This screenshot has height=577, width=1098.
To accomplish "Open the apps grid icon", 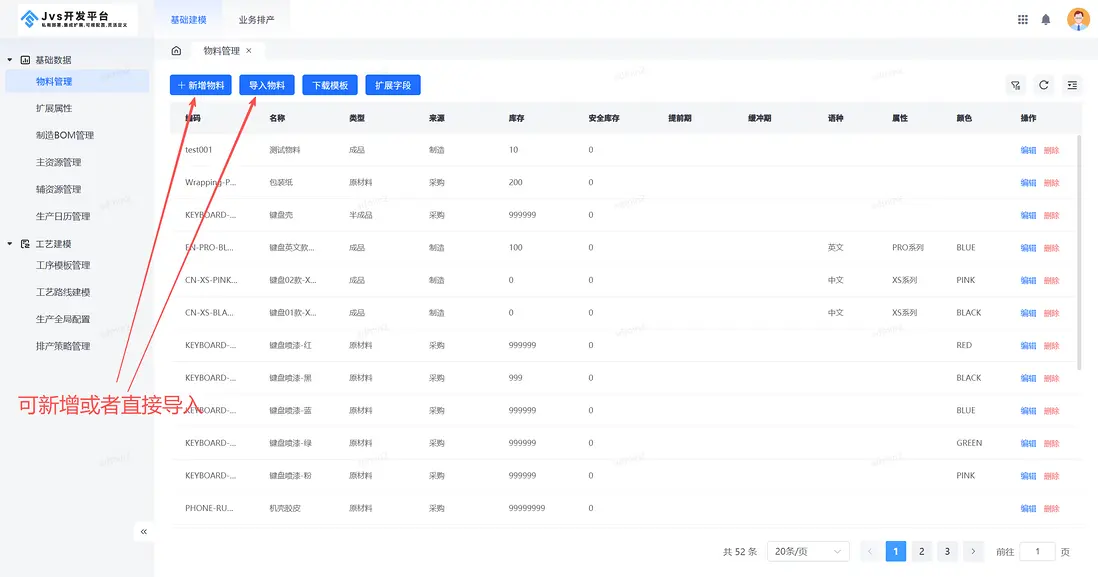I will click(x=1022, y=20).
